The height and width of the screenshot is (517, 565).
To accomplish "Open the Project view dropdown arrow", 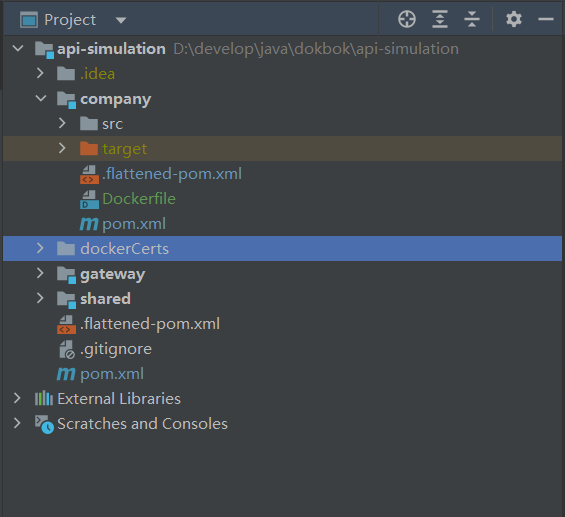I will click(121, 20).
